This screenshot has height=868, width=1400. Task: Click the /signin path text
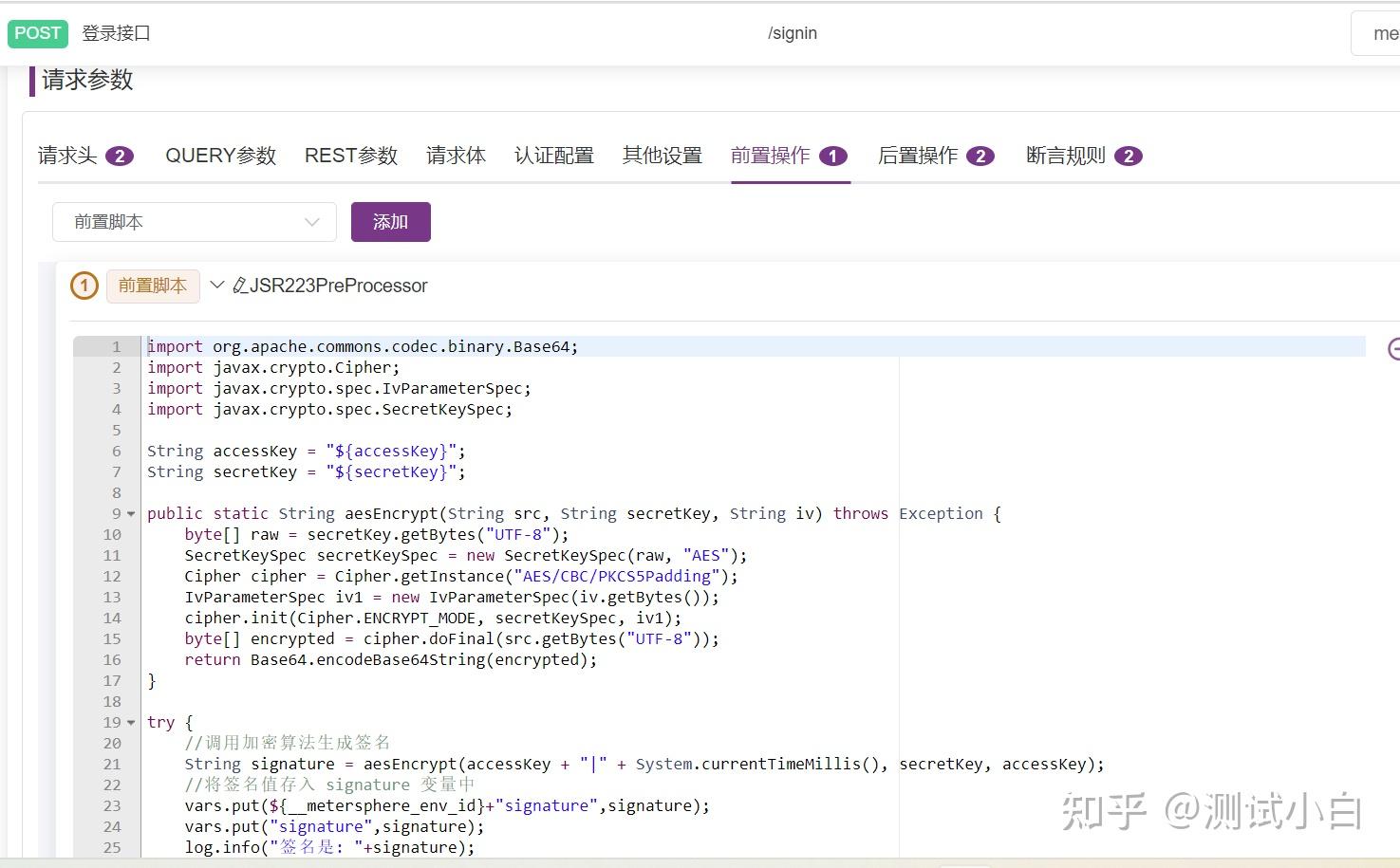click(x=793, y=32)
